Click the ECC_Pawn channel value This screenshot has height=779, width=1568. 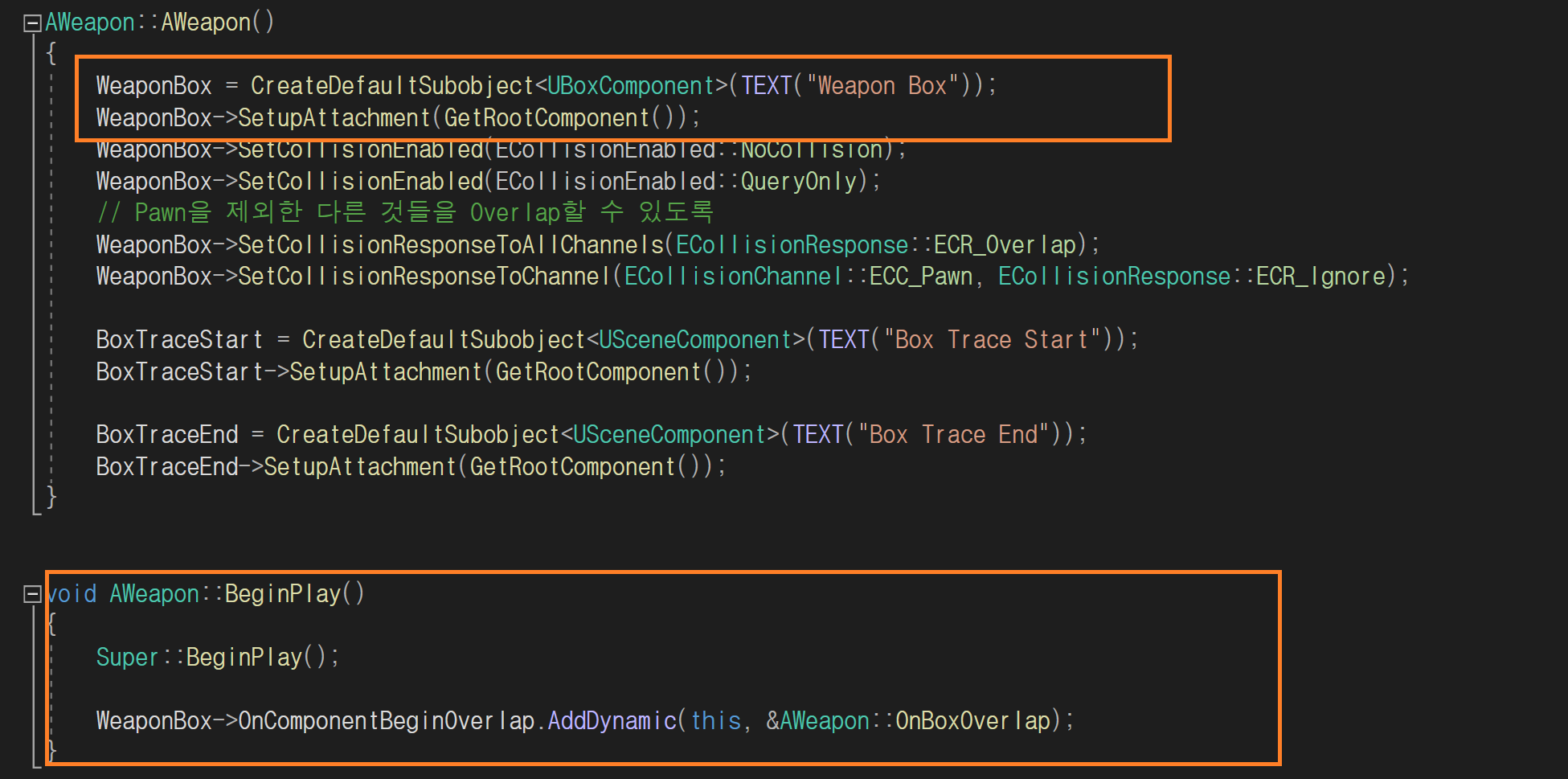click(920, 277)
